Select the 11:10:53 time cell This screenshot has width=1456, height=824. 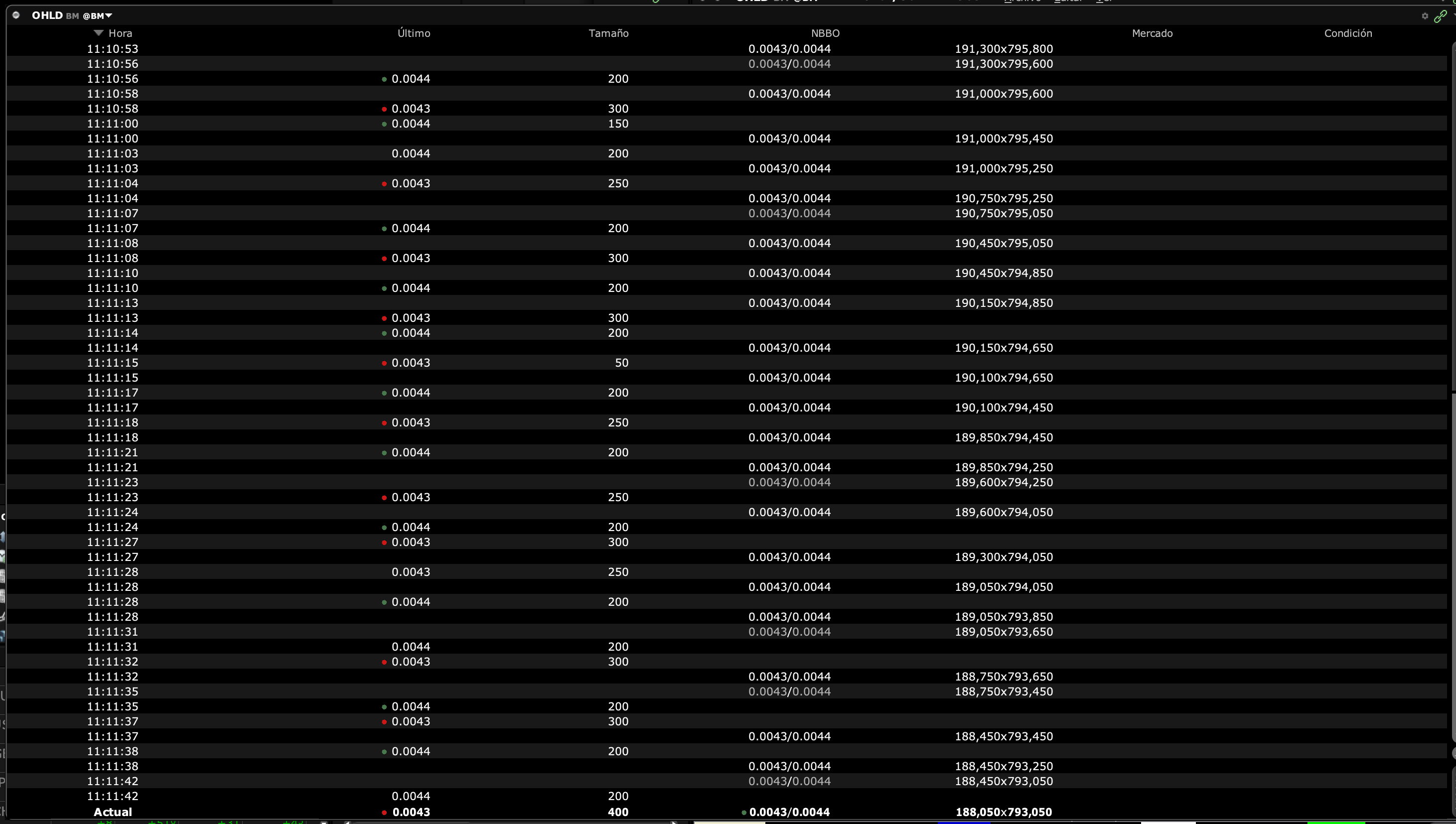(x=112, y=49)
